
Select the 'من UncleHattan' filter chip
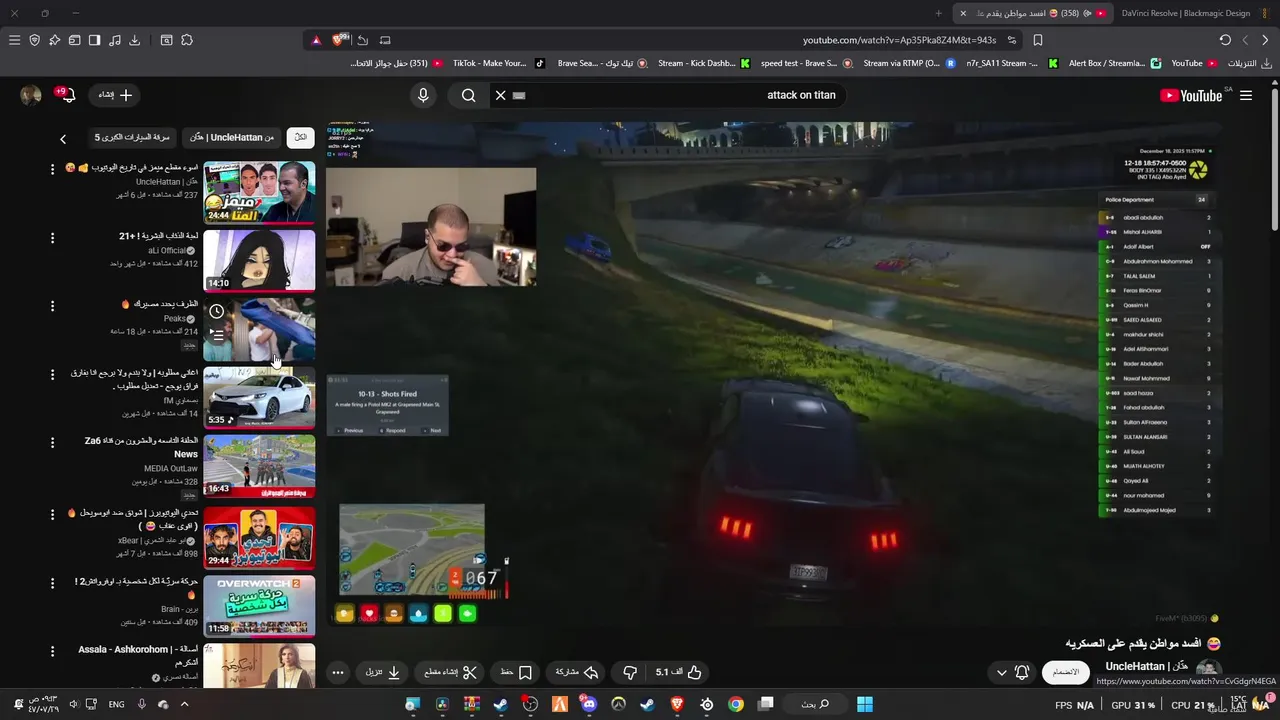point(232,137)
